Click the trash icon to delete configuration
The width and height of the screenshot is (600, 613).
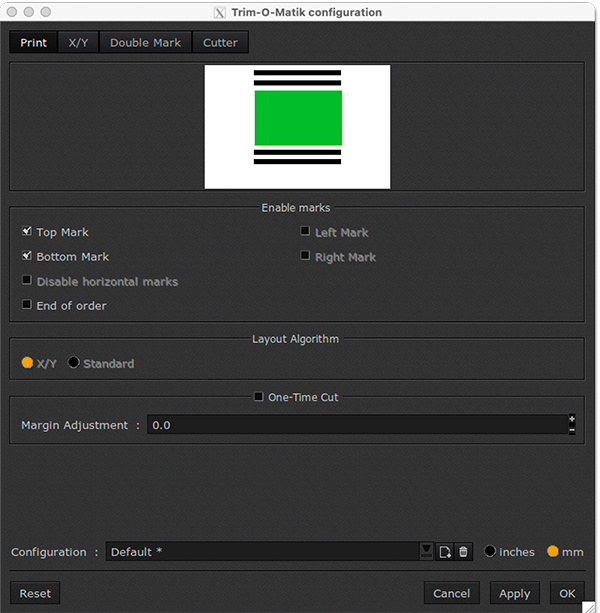(x=463, y=552)
